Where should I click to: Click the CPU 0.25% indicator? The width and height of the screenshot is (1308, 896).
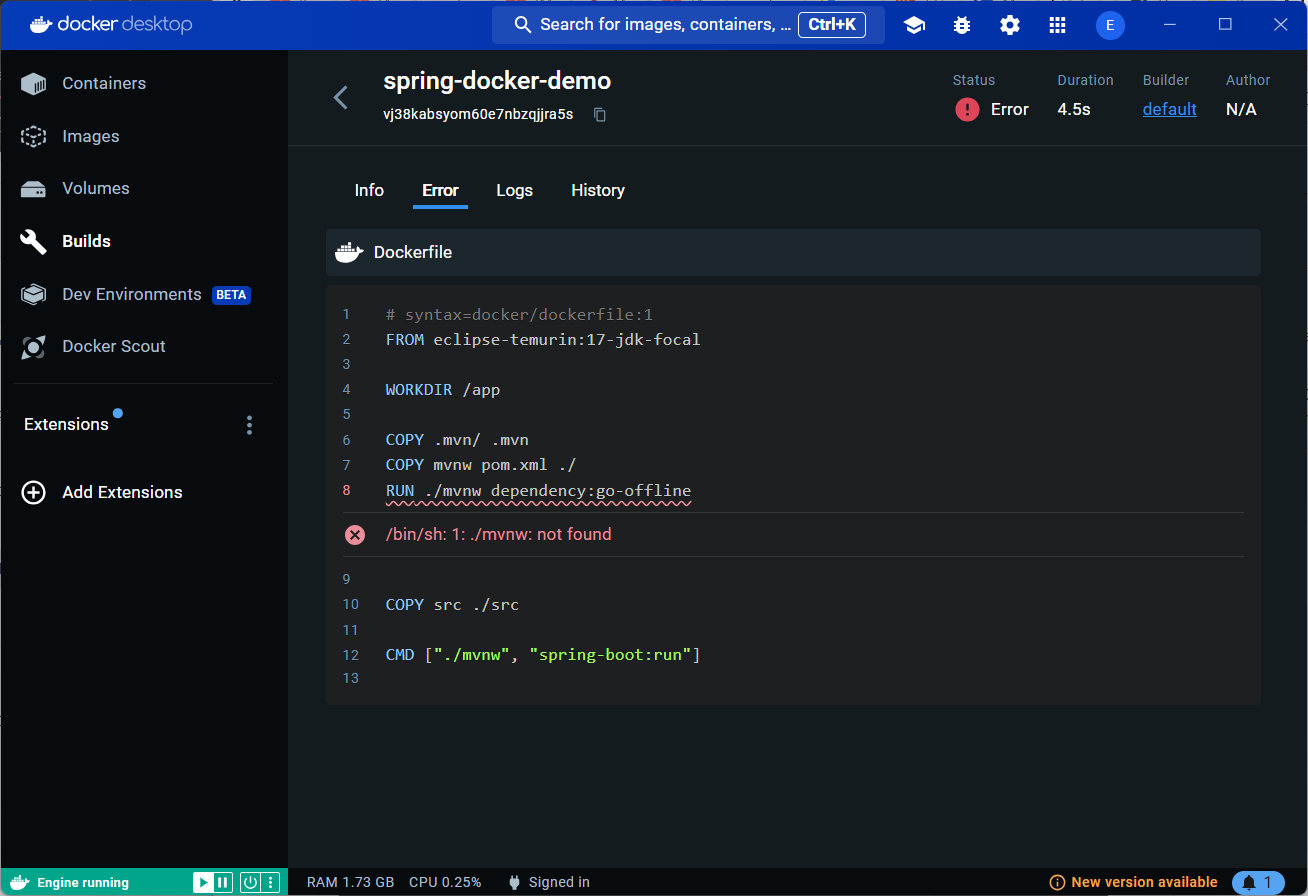click(445, 882)
